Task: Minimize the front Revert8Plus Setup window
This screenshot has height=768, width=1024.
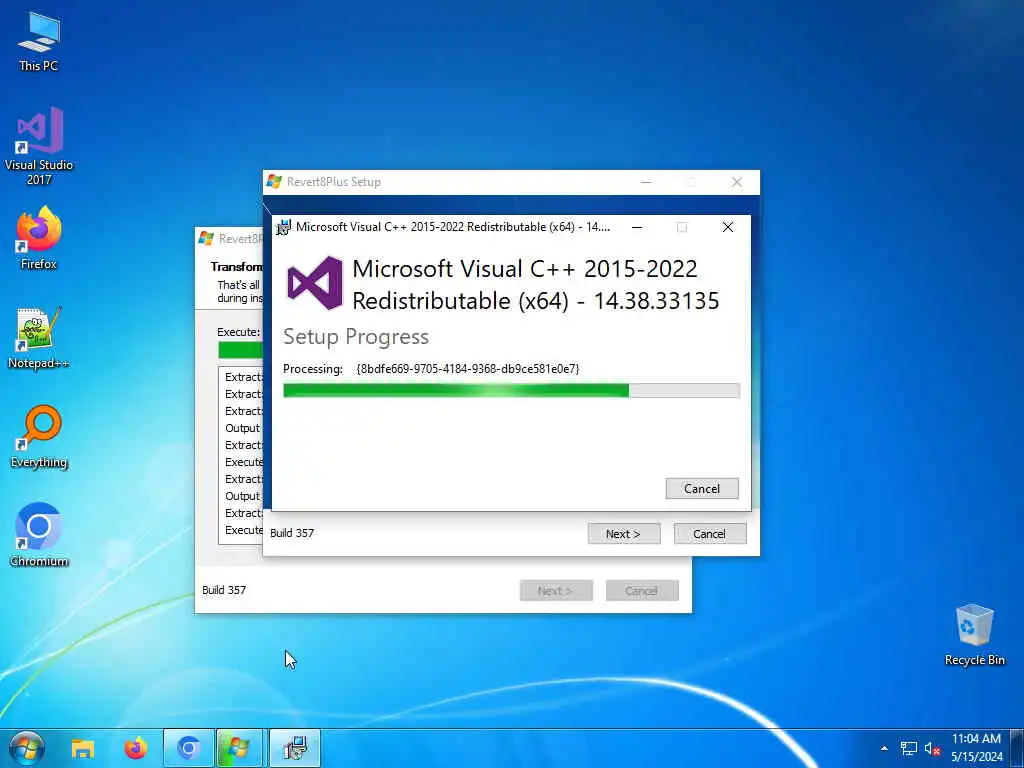Action: click(x=646, y=182)
